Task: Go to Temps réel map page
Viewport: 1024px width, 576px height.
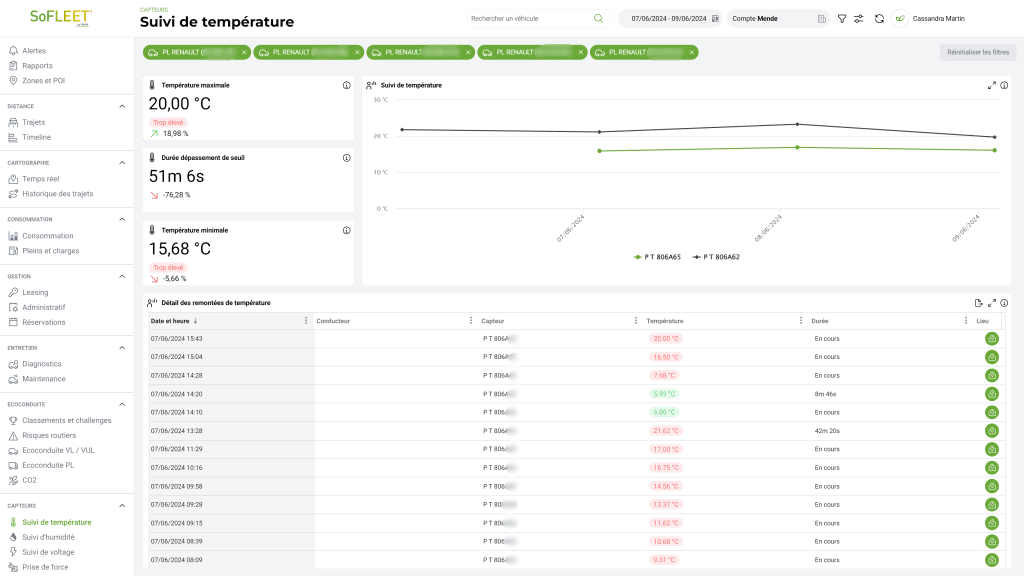Action: (x=40, y=179)
